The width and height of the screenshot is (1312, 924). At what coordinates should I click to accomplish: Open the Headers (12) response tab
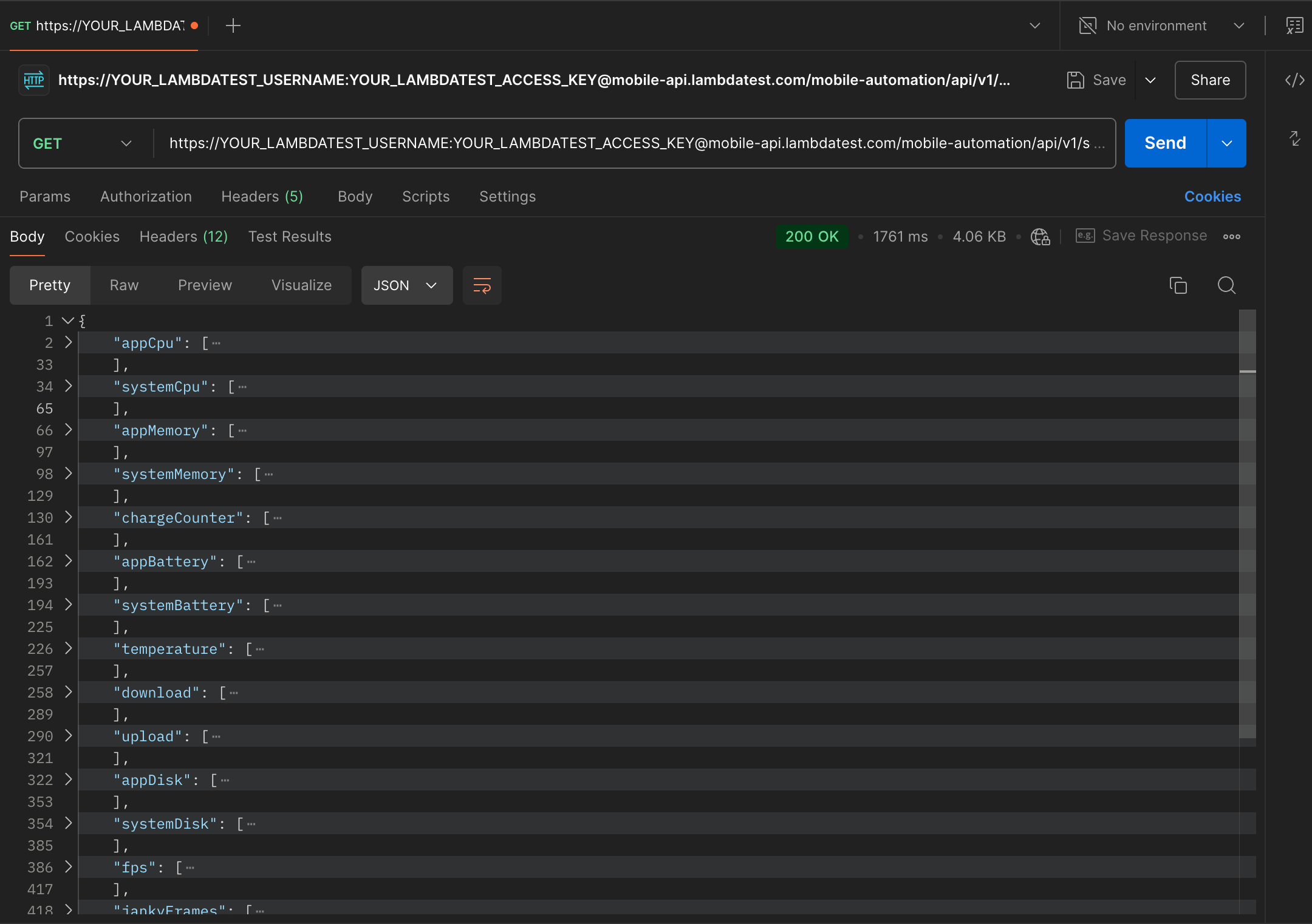tap(183, 236)
